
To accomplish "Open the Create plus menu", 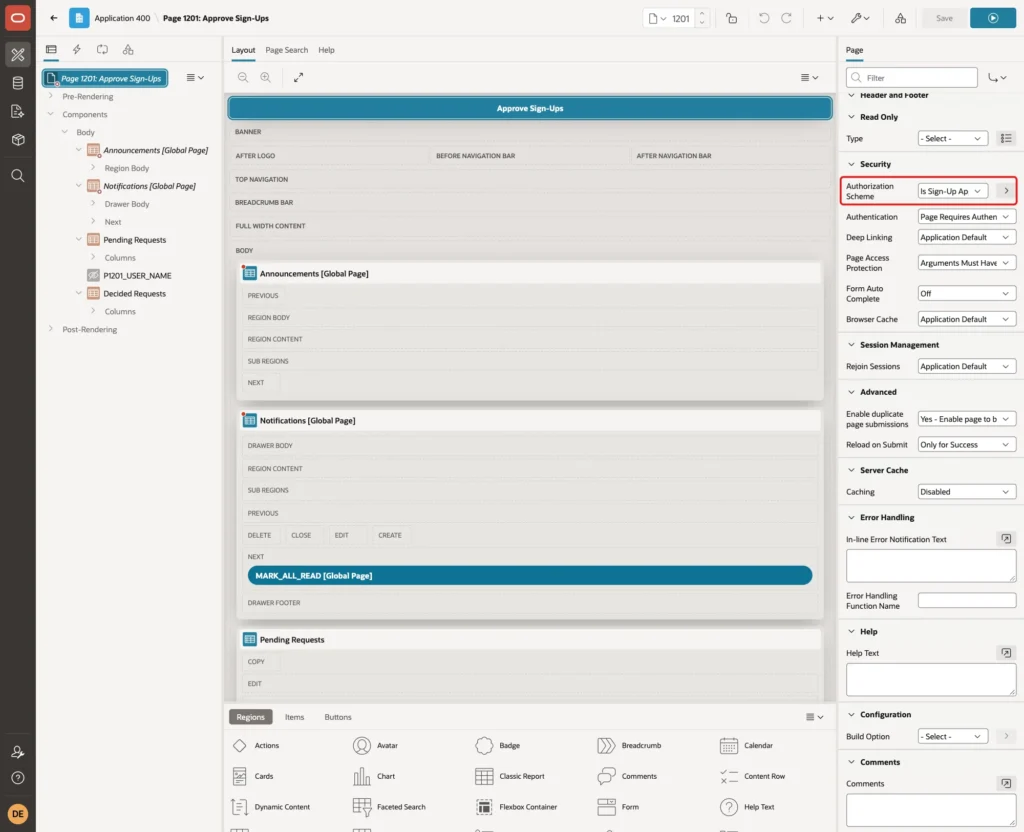I will pos(825,18).
